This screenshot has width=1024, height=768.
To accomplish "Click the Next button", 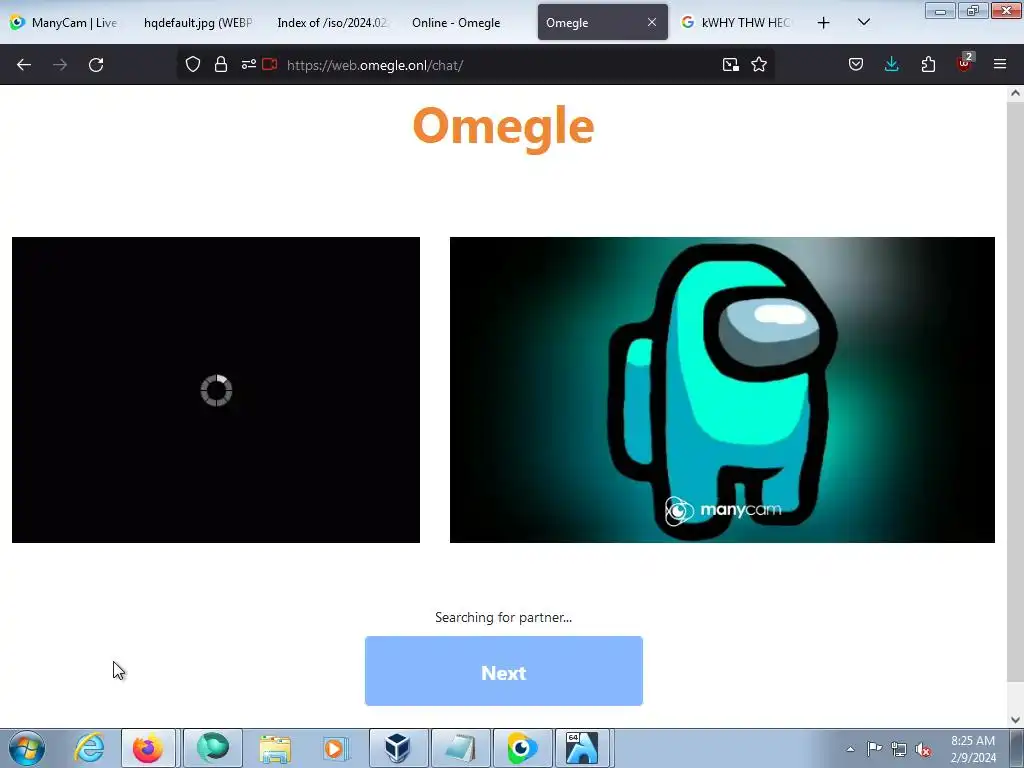I will tap(504, 671).
